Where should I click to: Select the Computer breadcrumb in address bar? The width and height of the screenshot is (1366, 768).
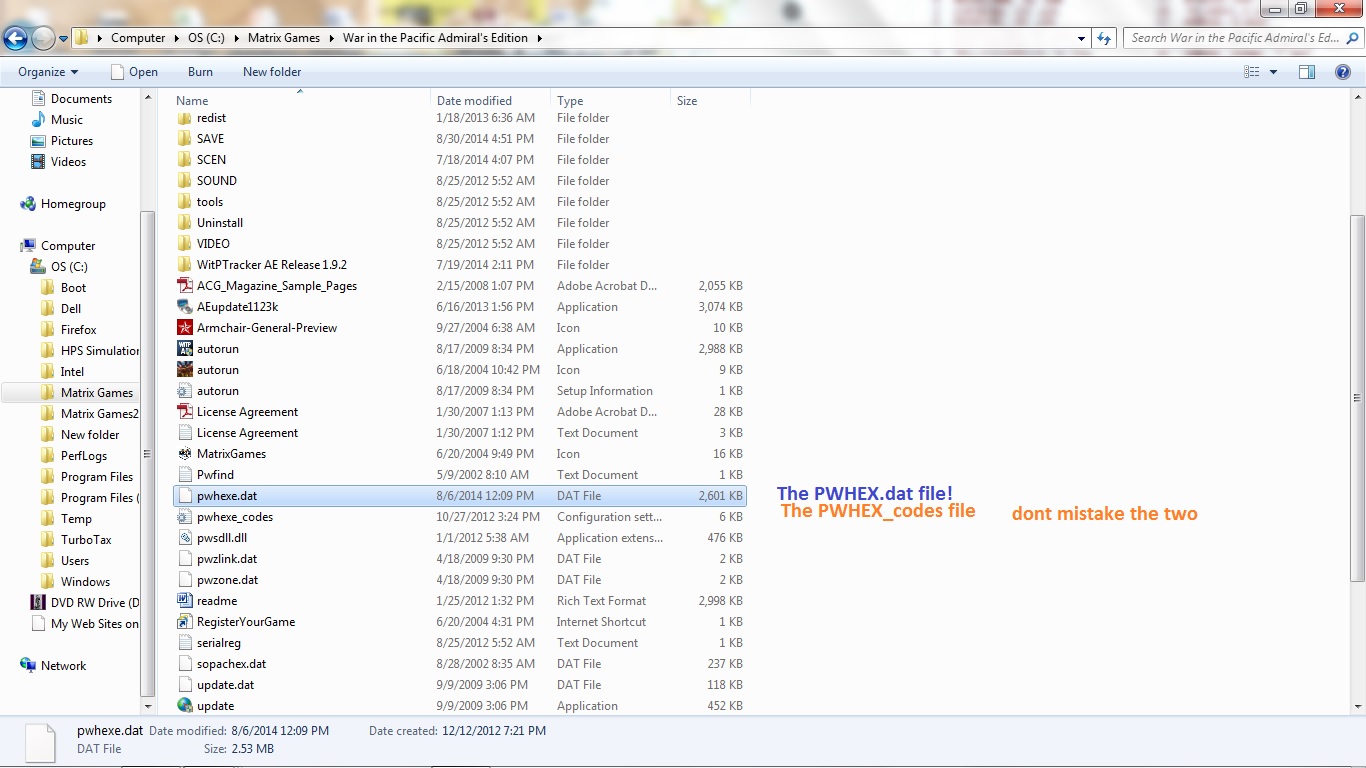[138, 38]
